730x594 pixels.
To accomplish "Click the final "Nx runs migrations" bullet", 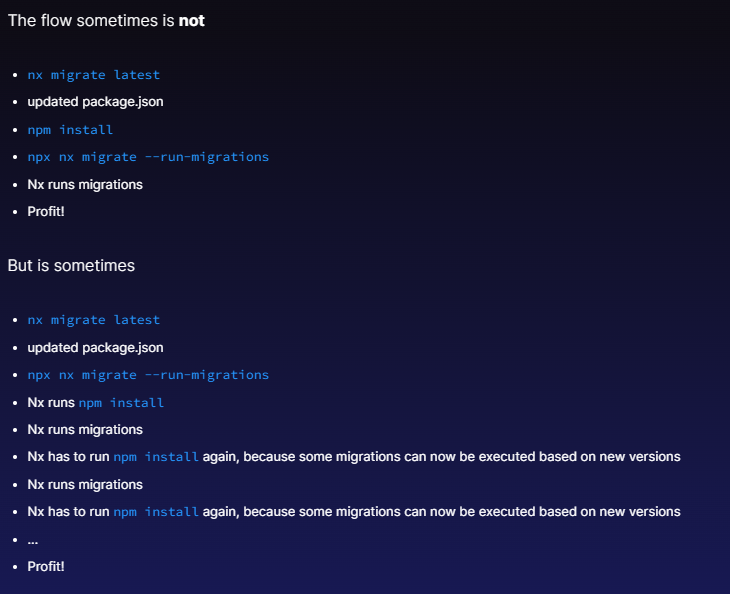I will (x=85, y=484).
